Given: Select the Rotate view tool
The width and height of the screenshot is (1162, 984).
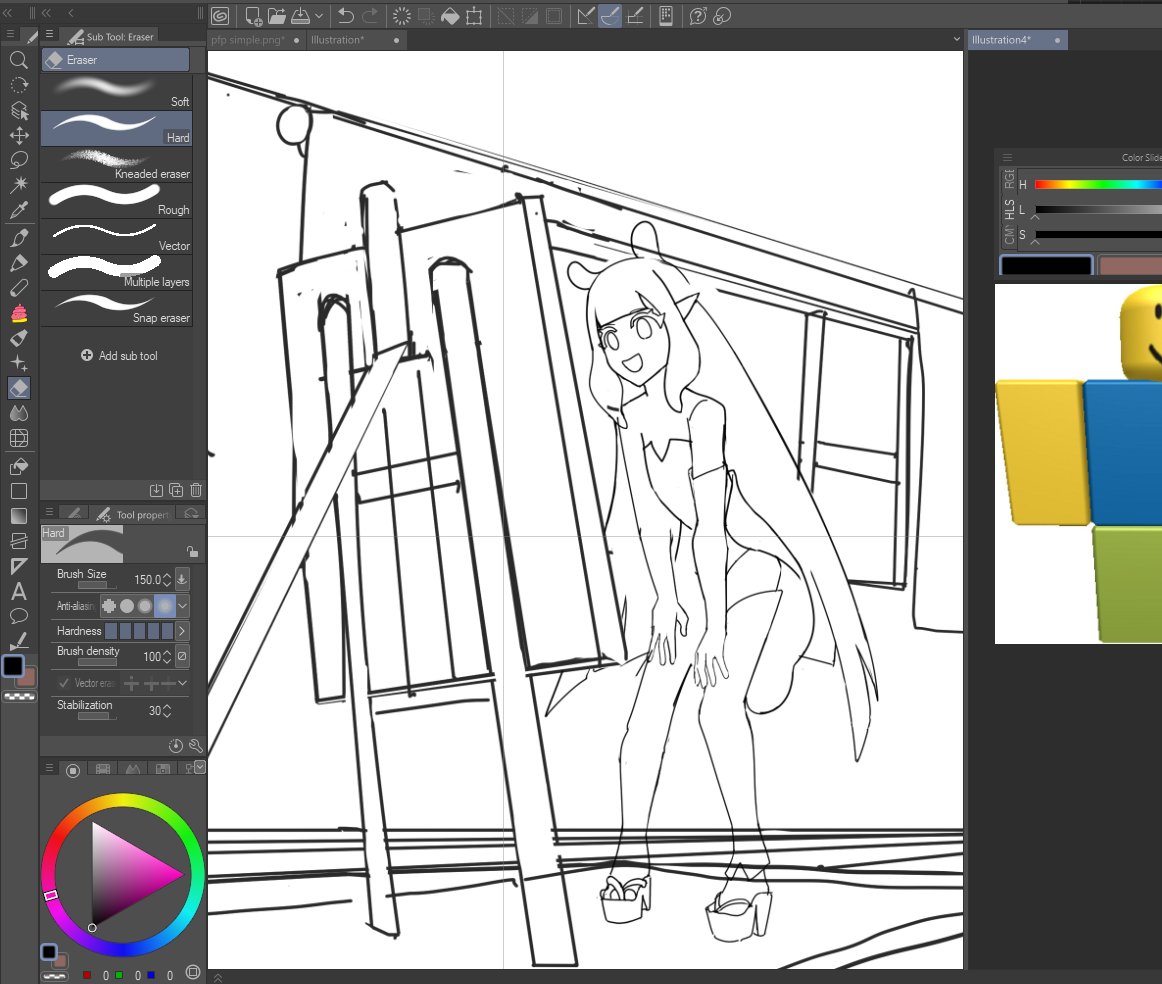Looking at the screenshot, I should pos(19,85).
